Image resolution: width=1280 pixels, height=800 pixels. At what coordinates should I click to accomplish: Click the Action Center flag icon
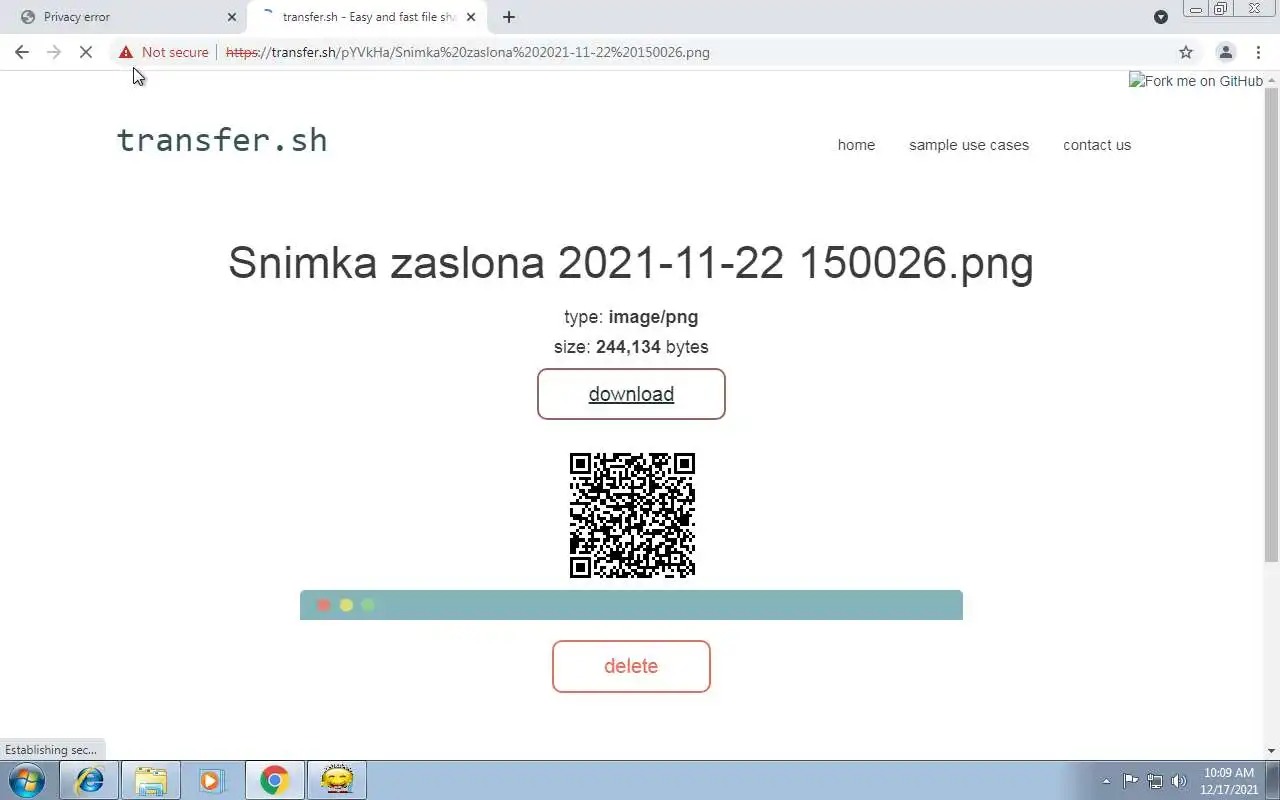coord(1130,781)
